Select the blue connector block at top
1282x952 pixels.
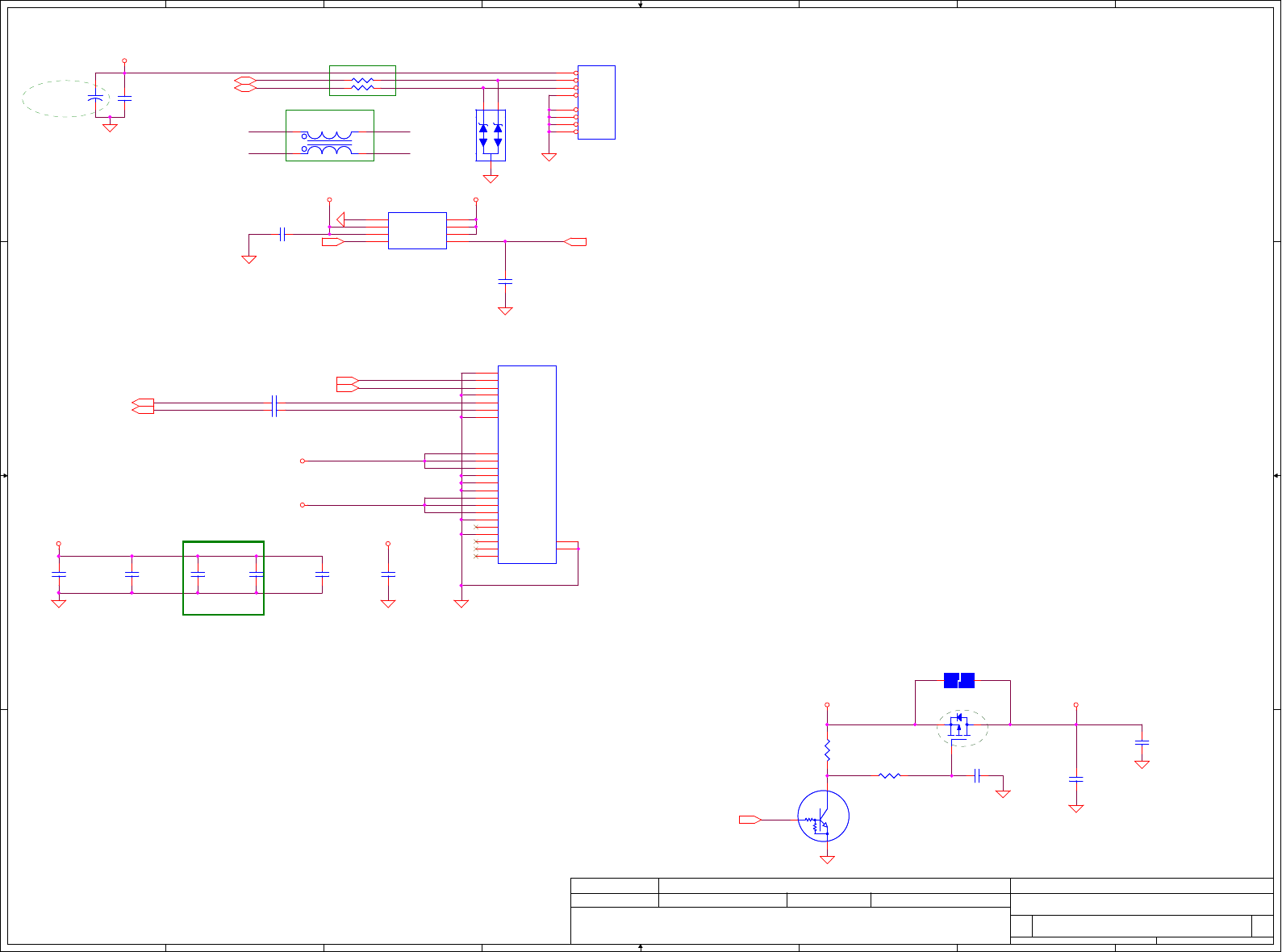pos(596,102)
